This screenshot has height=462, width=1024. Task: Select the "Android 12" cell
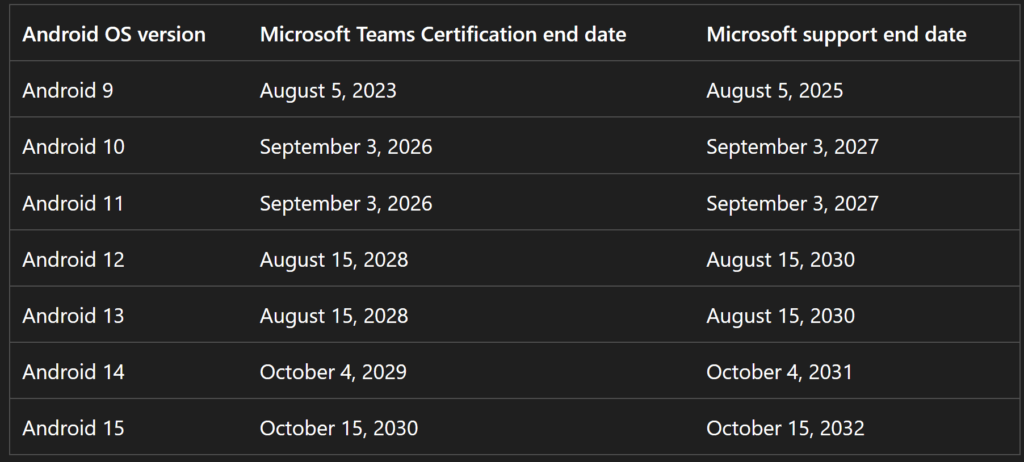point(74,260)
